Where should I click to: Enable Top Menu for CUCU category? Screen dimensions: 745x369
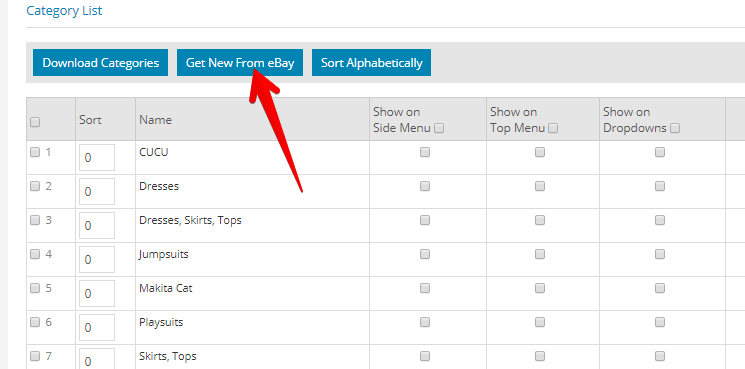click(540, 152)
